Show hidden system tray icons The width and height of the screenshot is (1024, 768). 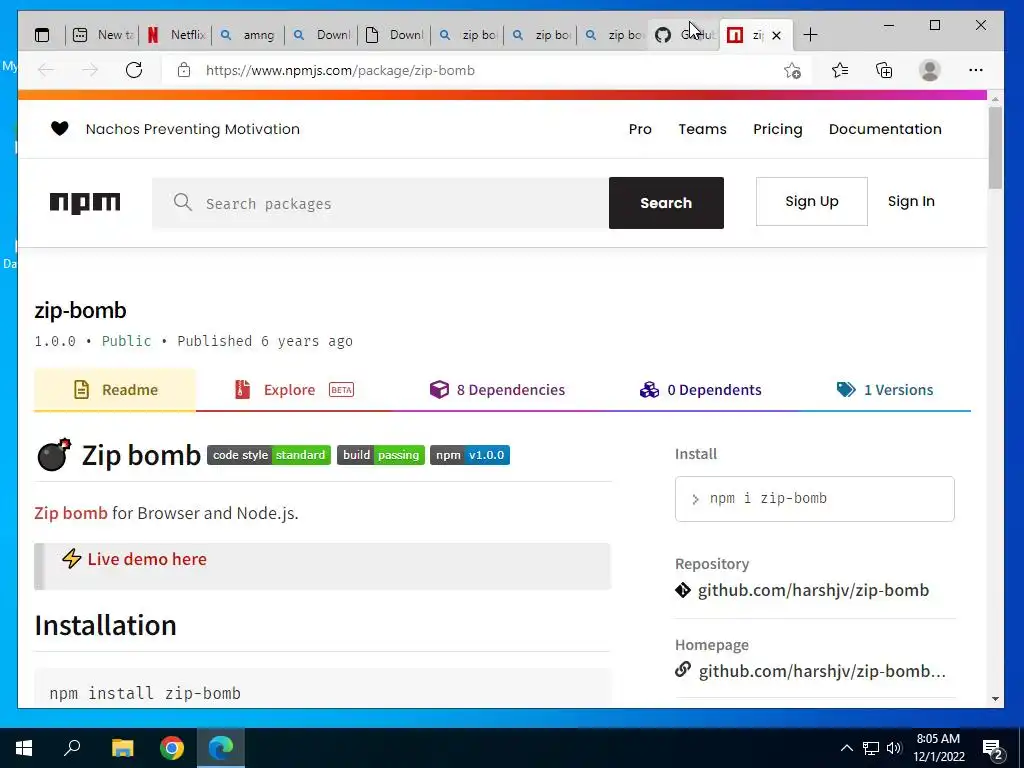846,748
